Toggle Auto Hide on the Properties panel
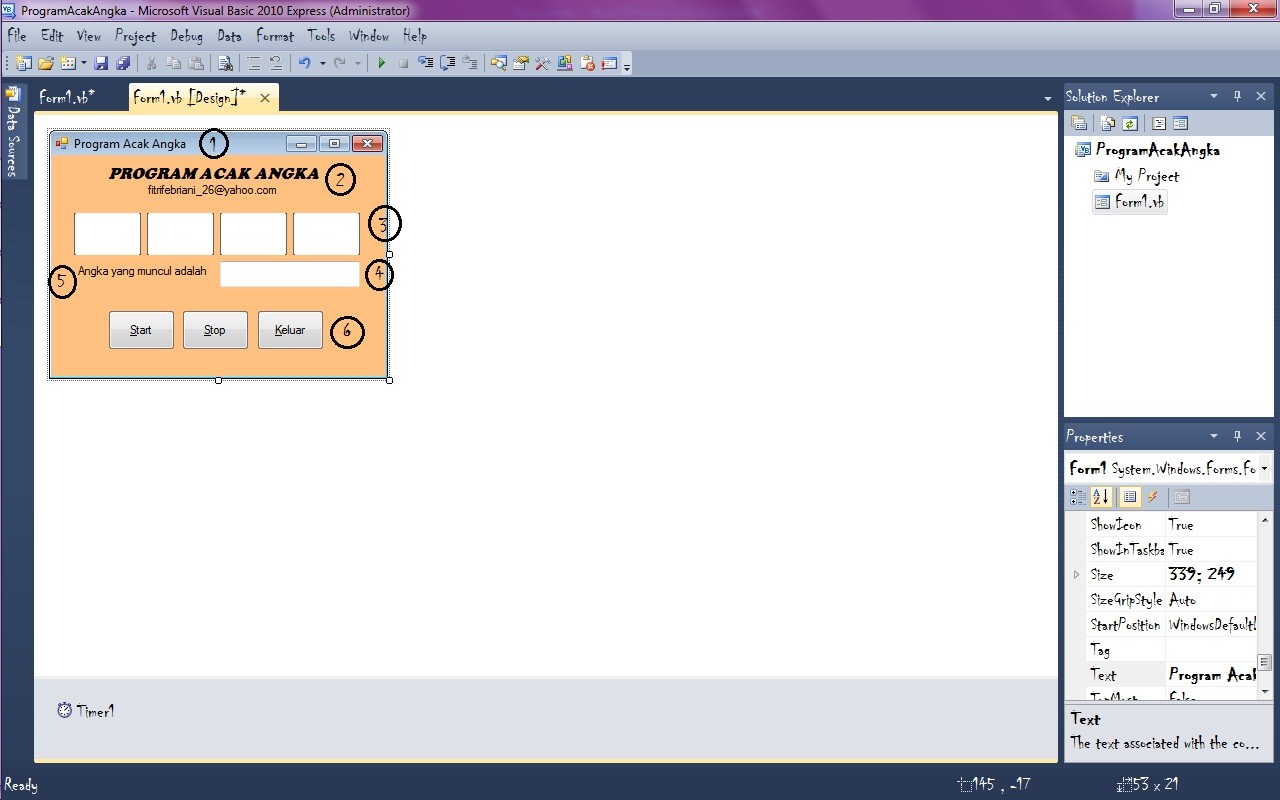This screenshot has width=1280, height=800. click(1237, 436)
